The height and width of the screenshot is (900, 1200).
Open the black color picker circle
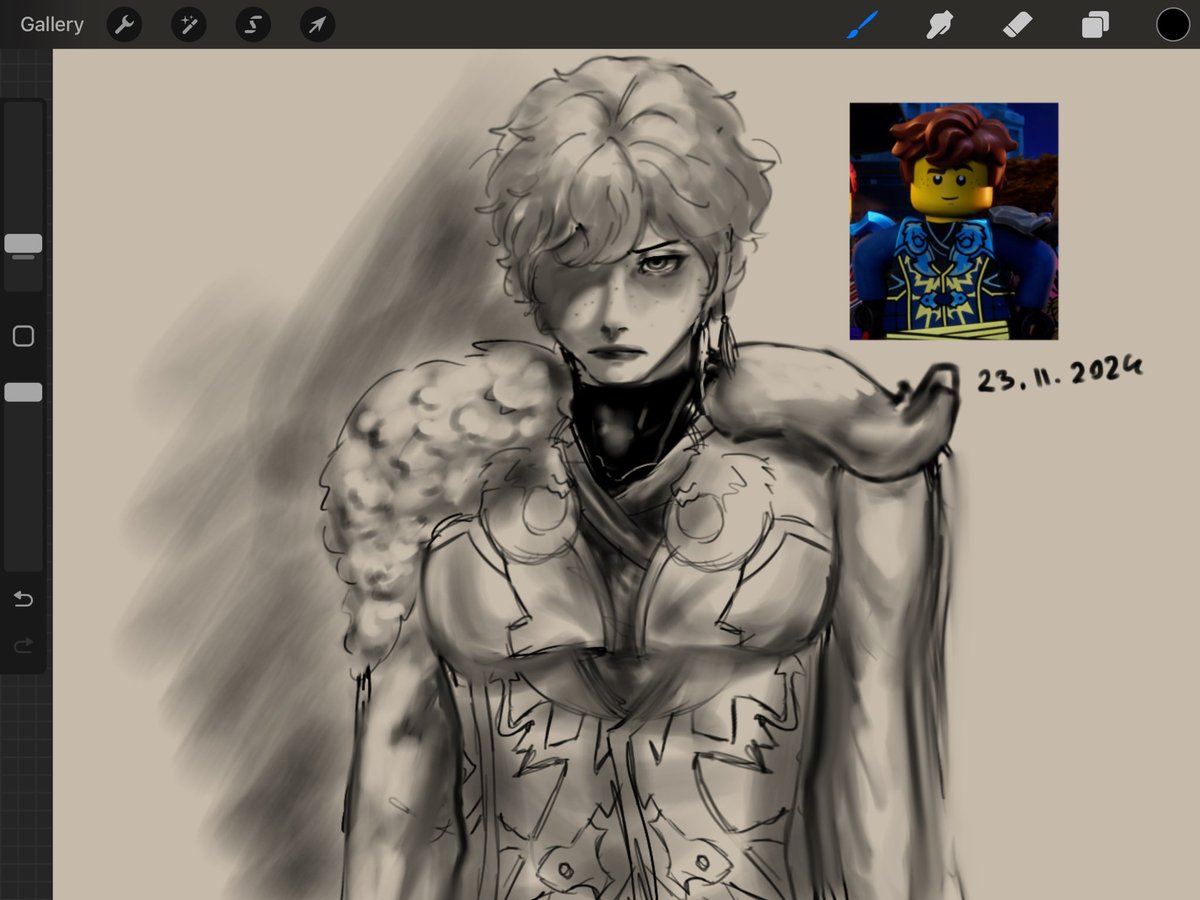tap(1172, 25)
